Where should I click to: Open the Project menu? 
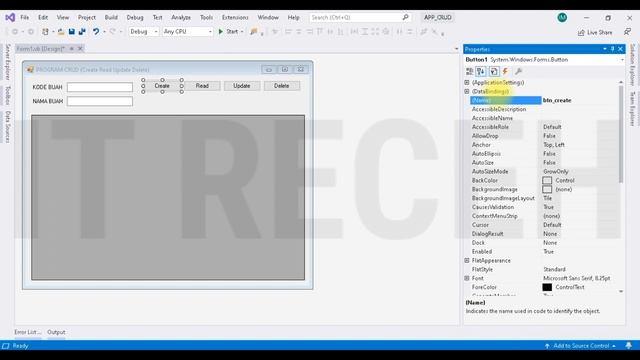pyautogui.click(x=87, y=18)
